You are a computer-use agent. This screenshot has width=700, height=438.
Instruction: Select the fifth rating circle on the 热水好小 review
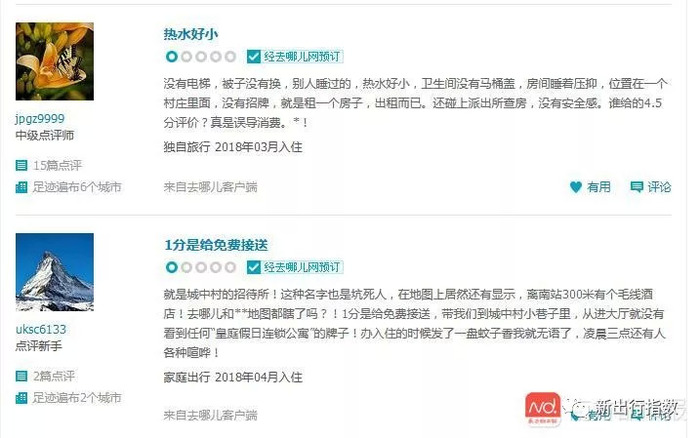pos(230,57)
